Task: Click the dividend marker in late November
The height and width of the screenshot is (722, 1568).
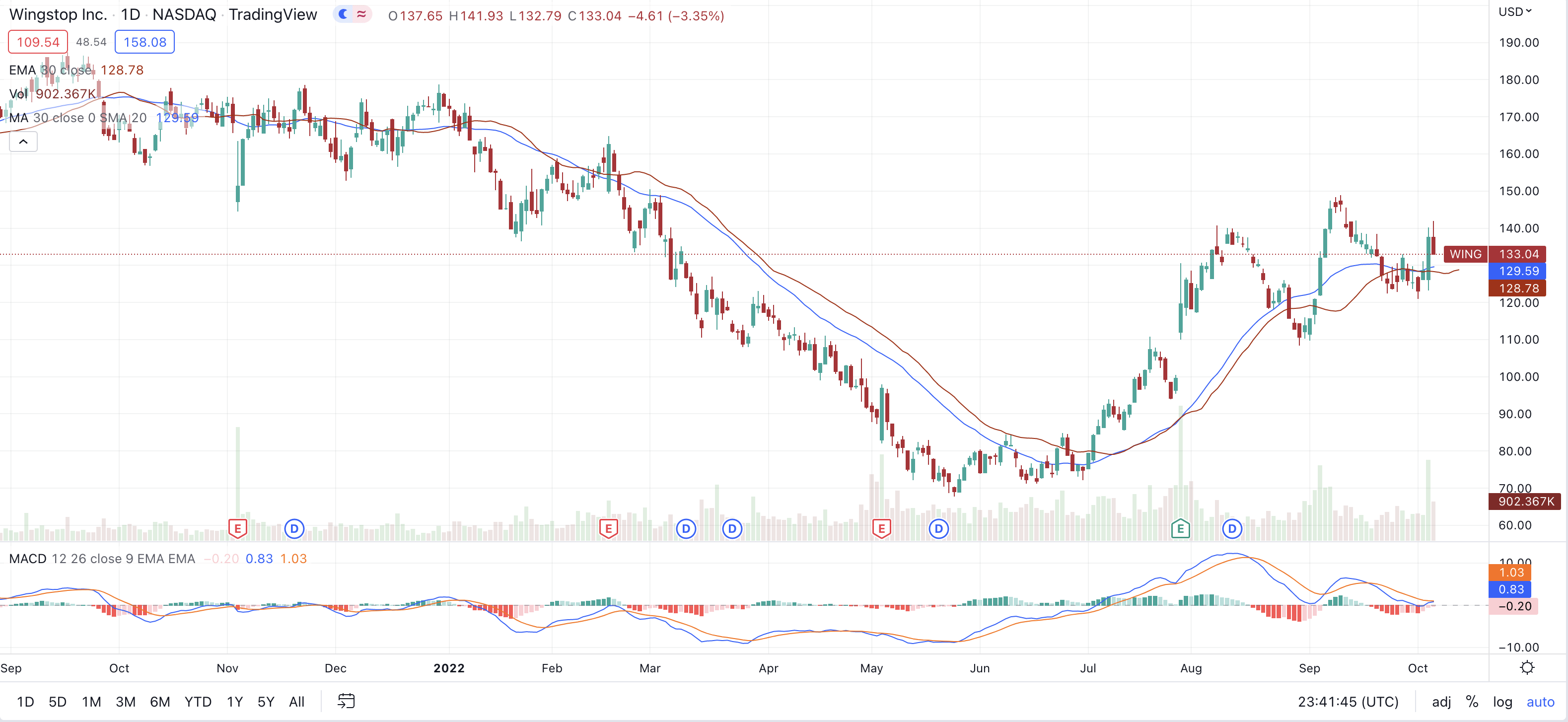Action: 294,528
